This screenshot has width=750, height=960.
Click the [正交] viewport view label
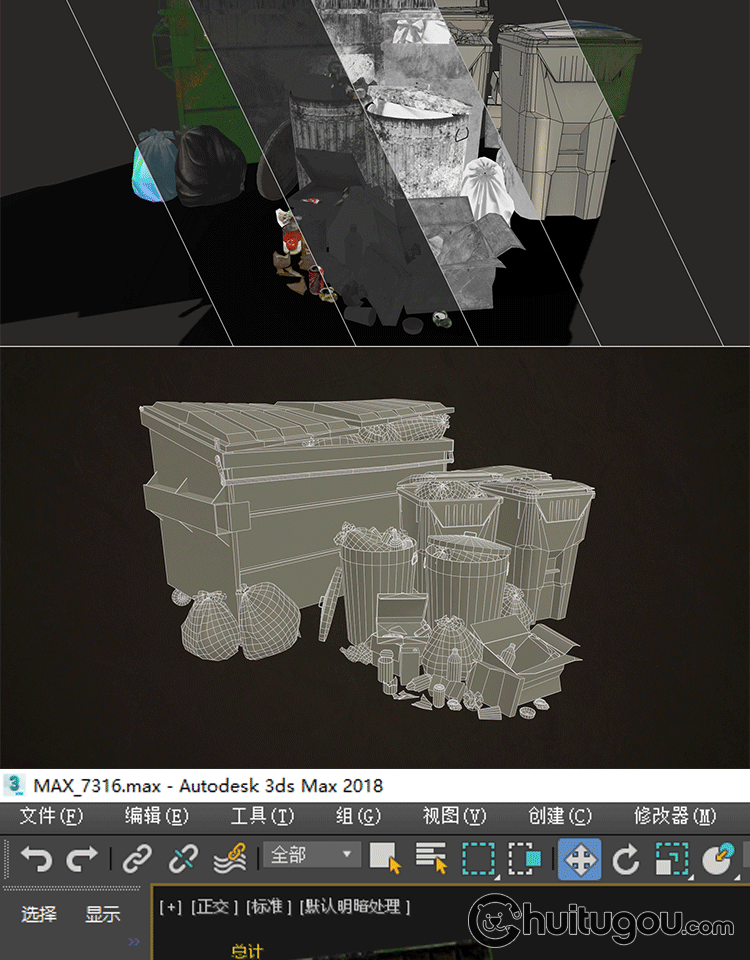point(213,907)
